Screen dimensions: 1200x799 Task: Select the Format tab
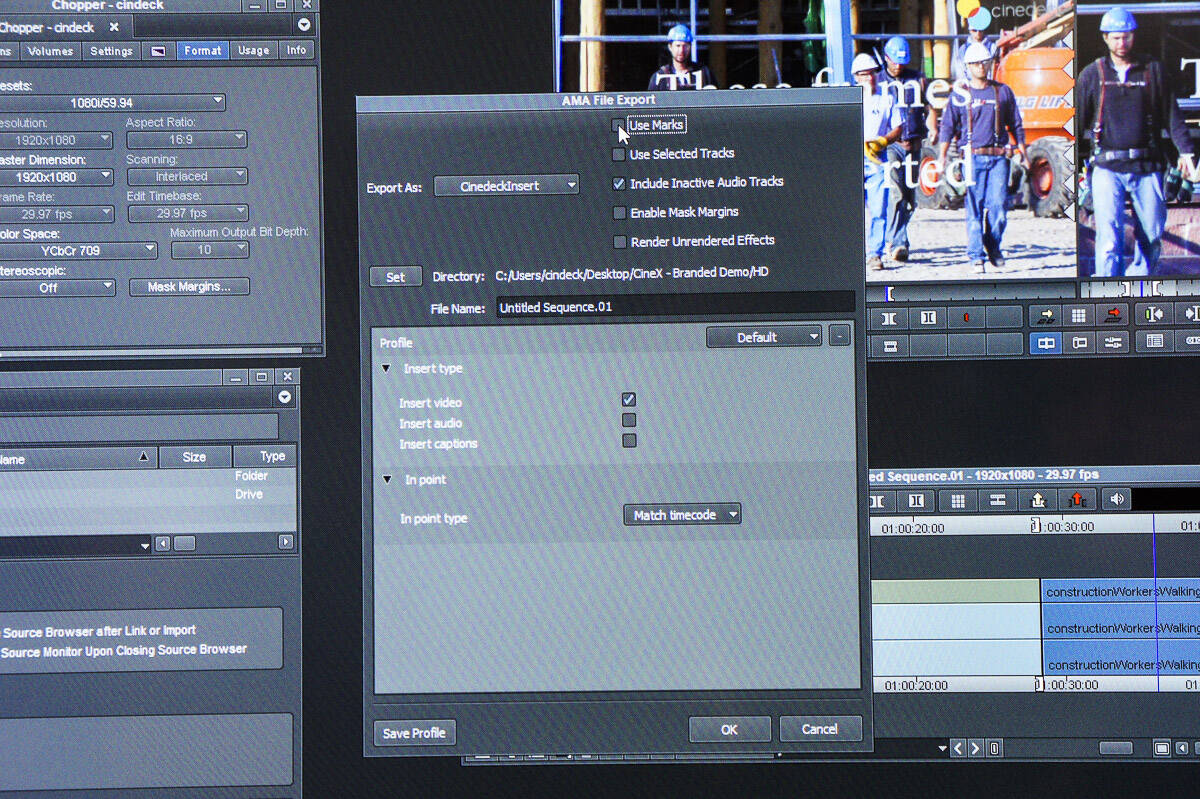pos(203,50)
